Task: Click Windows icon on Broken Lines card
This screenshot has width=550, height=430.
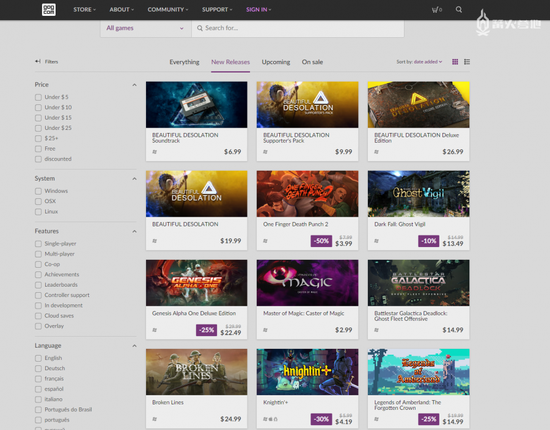Action: tap(155, 419)
